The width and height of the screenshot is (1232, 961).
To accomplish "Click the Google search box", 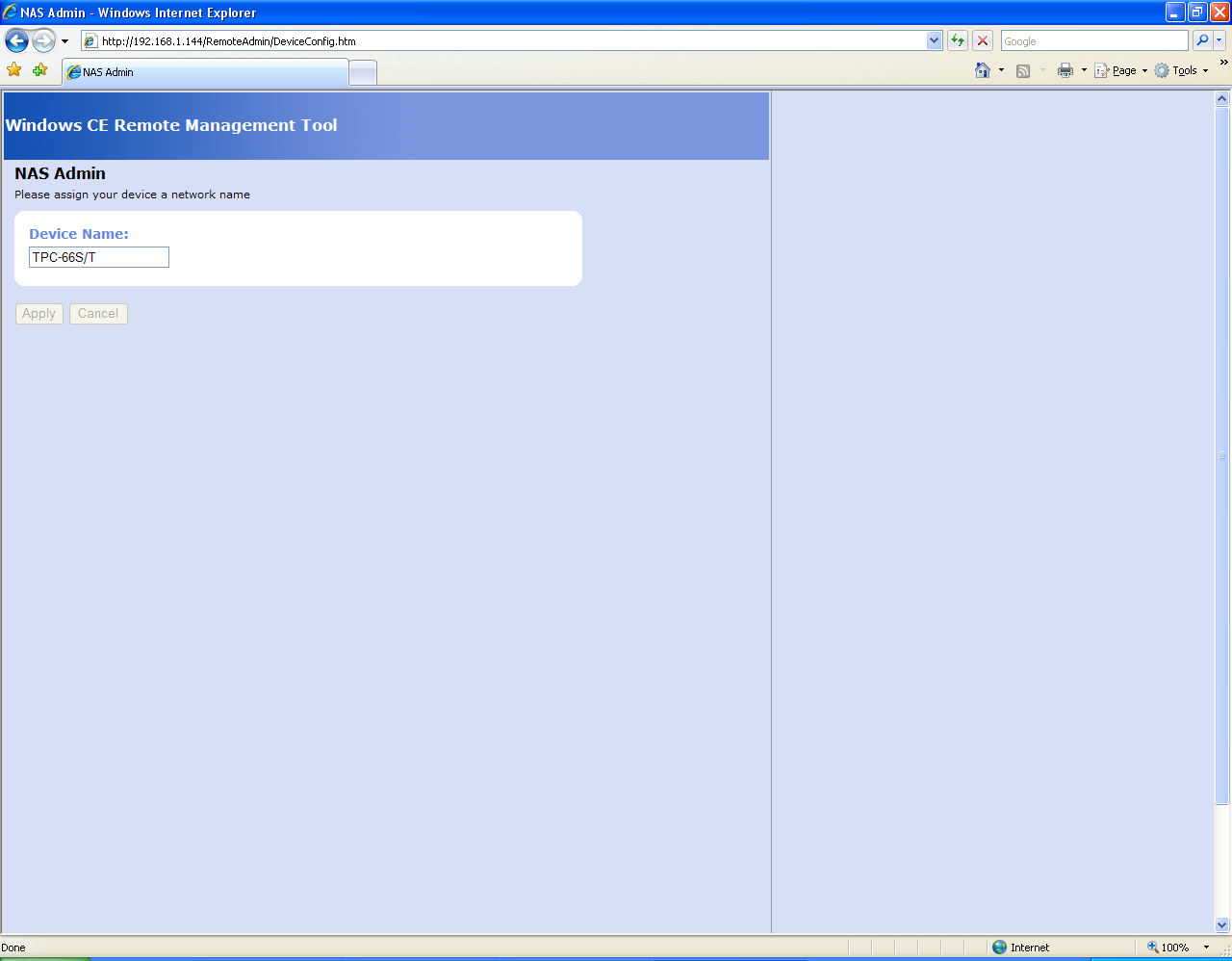I will (1094, 41).
